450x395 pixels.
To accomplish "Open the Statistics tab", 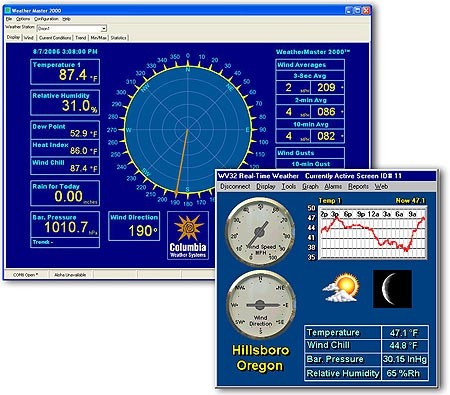I will click(x=118, y=38).
